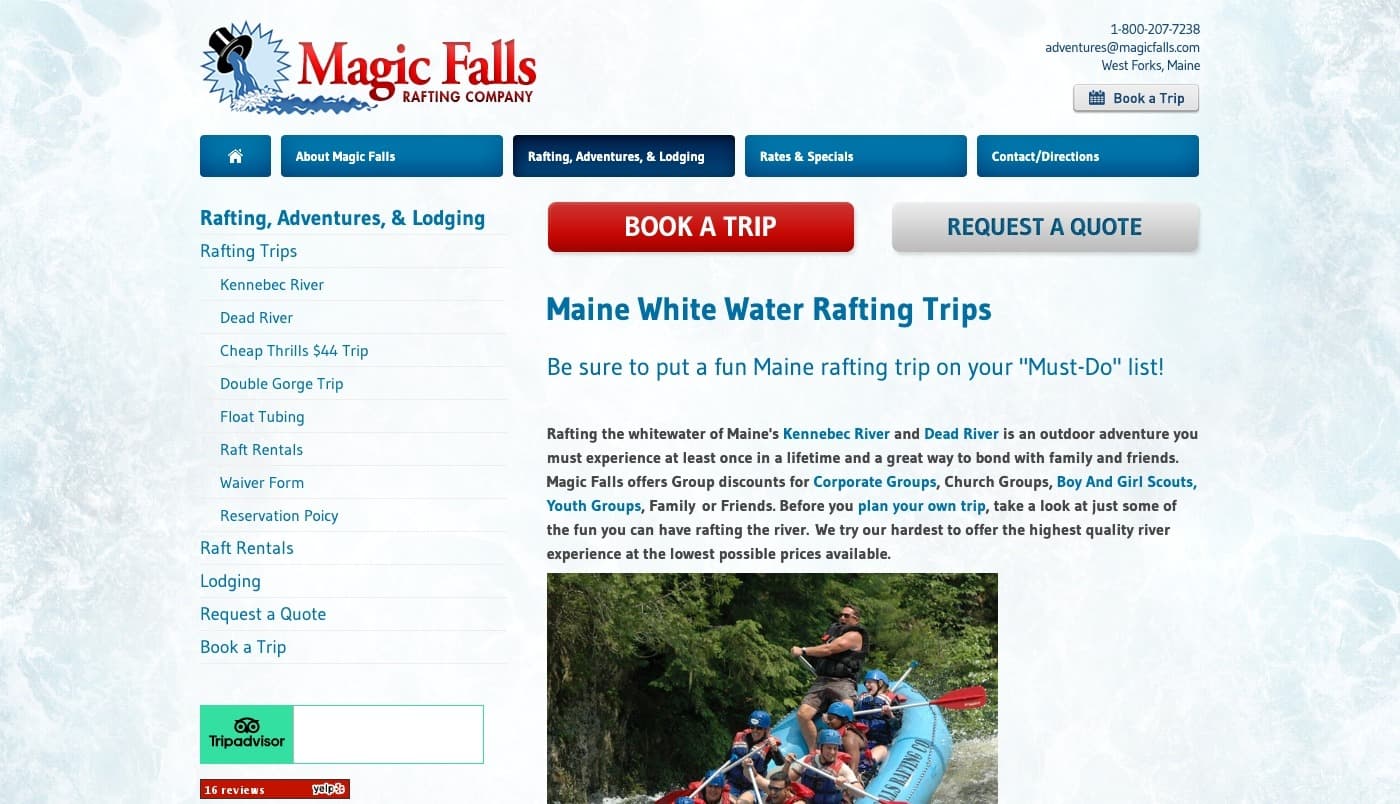The width and height of the screenshot is (1400, 804).
Task: Click the calendar Book a Trip button
Action: pyautogui.click(x=1136, y=98)
